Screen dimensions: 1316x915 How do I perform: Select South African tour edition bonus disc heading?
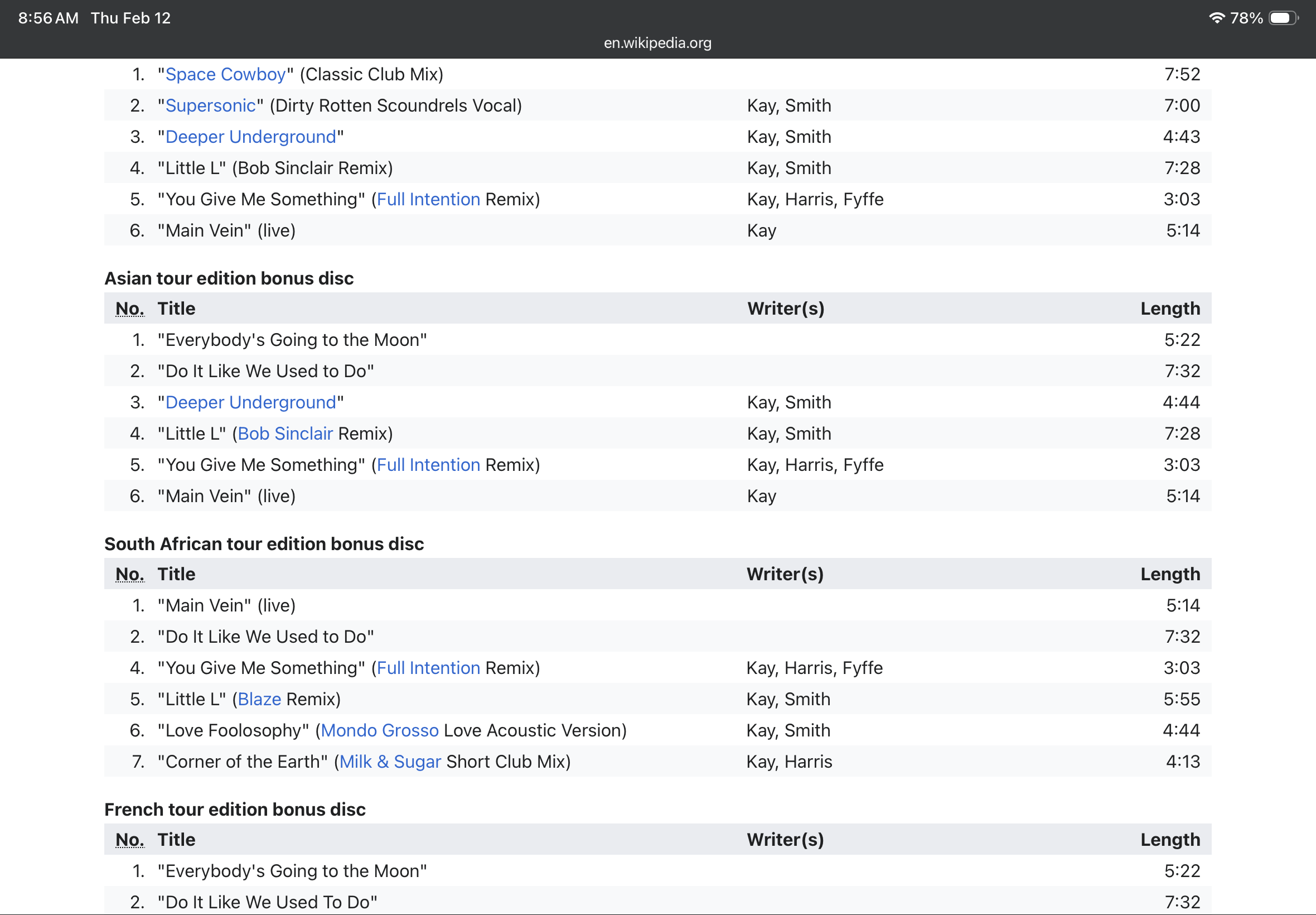[264, 543]
